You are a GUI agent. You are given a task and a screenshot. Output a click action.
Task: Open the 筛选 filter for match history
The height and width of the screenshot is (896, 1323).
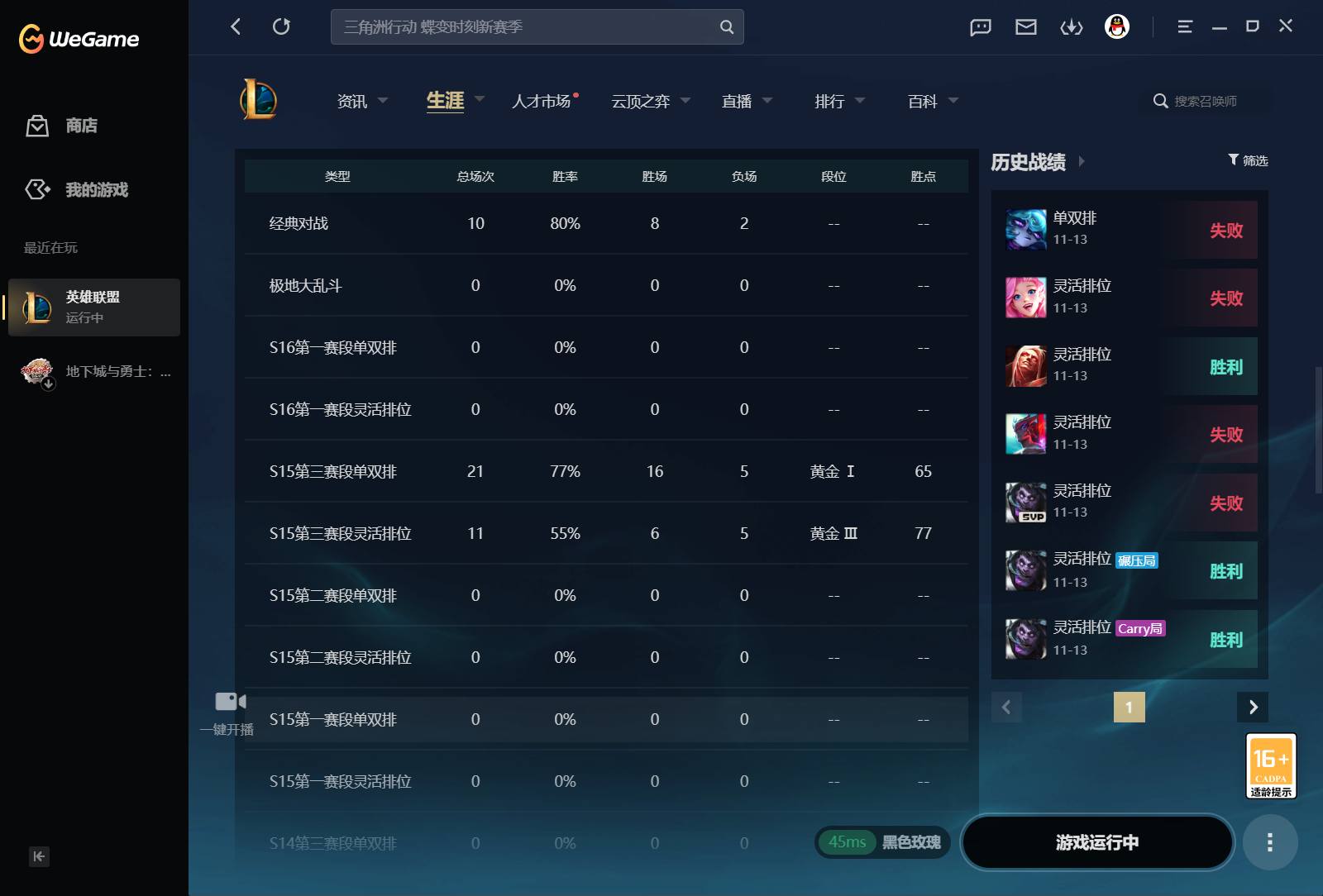(1248, 160)
